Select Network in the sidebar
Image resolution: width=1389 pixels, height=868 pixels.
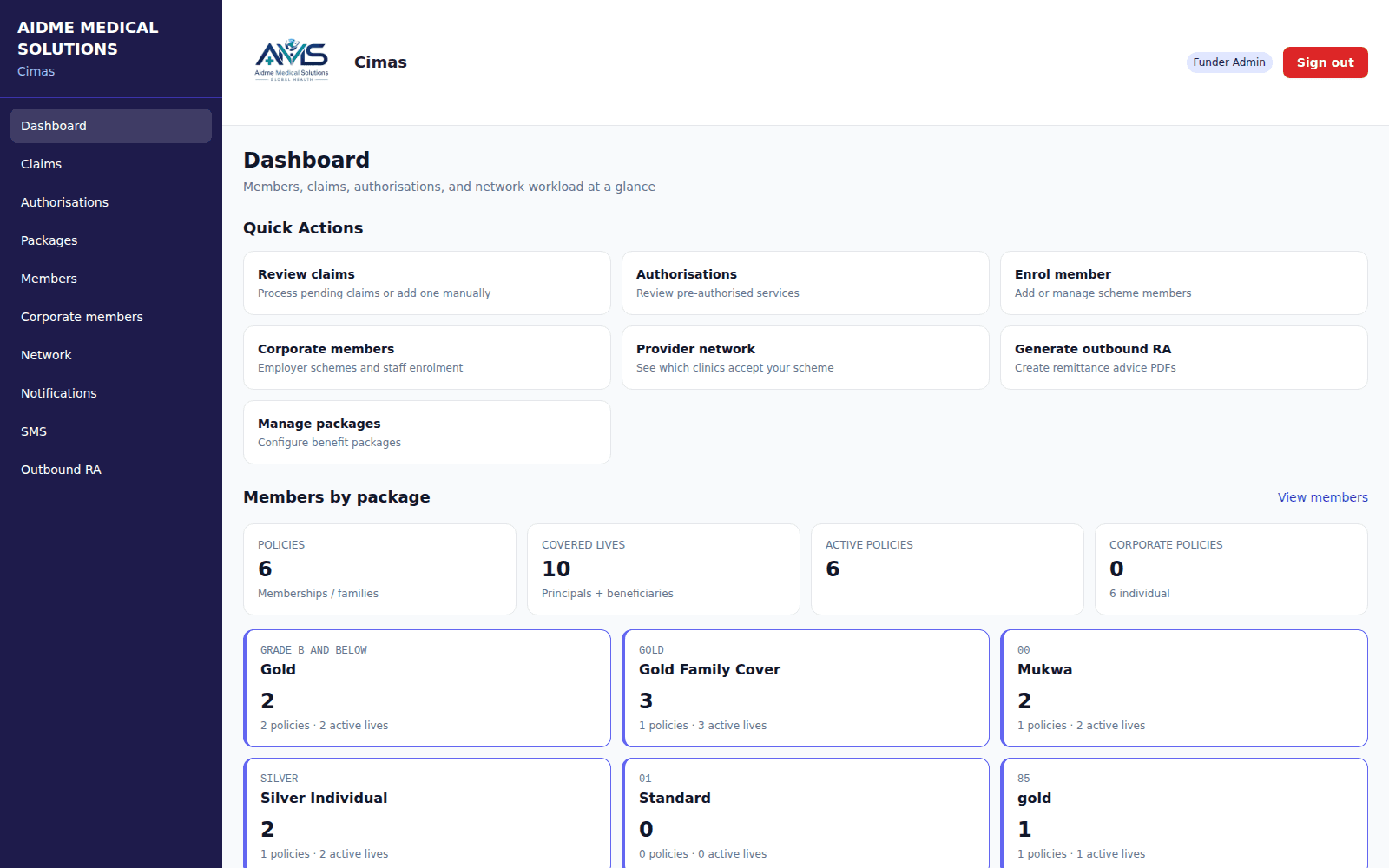point(111,355)
